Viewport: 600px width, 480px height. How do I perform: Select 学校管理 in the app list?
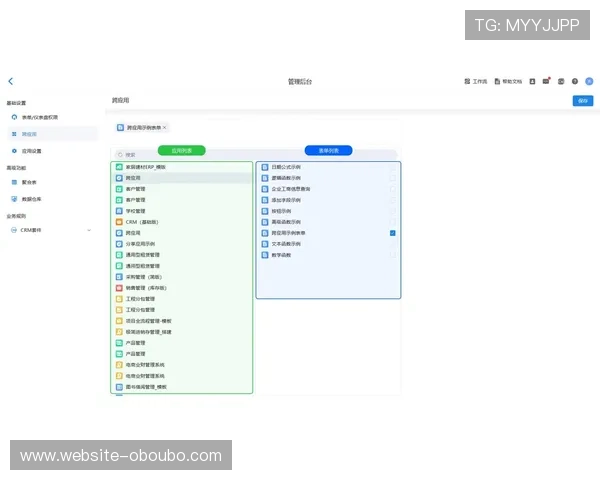[135, 211]
